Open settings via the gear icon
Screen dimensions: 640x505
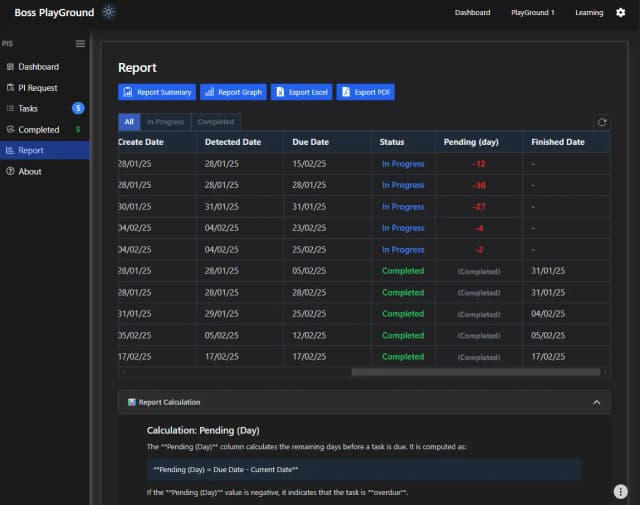pos(620,13)
